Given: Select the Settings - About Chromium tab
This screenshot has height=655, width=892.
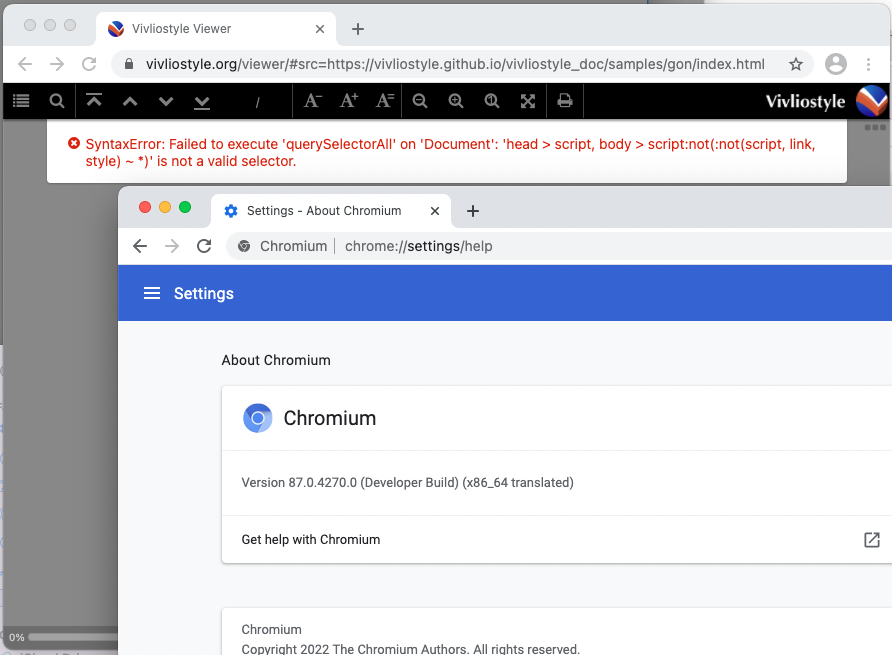Looking at the screenshot, I should [x=331, y=211].
